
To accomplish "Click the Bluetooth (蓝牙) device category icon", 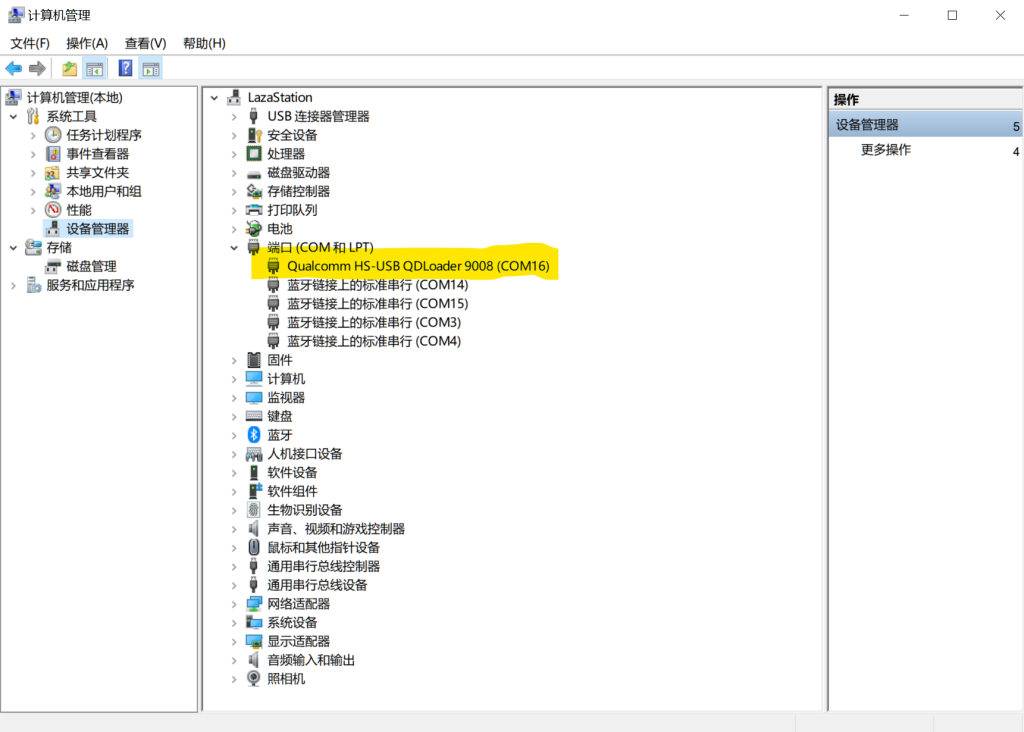I will pos(254,435).
